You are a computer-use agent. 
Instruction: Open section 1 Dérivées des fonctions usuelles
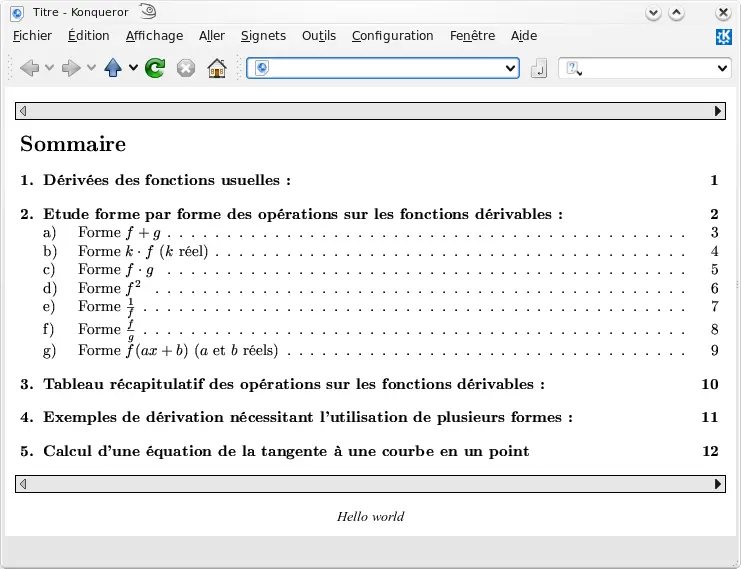click(167, 181)
